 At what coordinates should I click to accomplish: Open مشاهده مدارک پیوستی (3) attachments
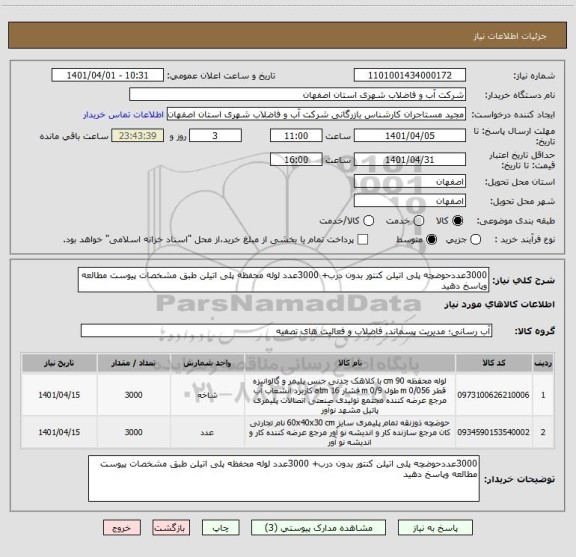(318, 528)
